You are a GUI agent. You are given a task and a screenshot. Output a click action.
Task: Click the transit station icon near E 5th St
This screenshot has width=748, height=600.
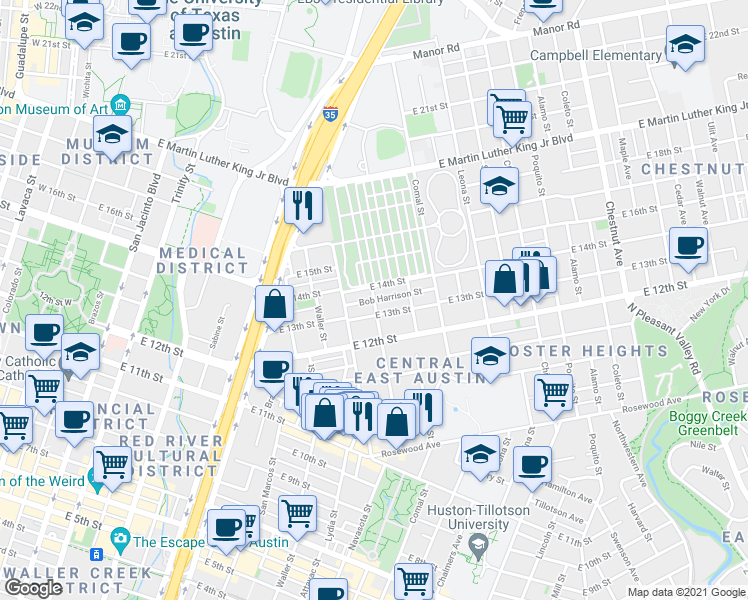[96, 554]
